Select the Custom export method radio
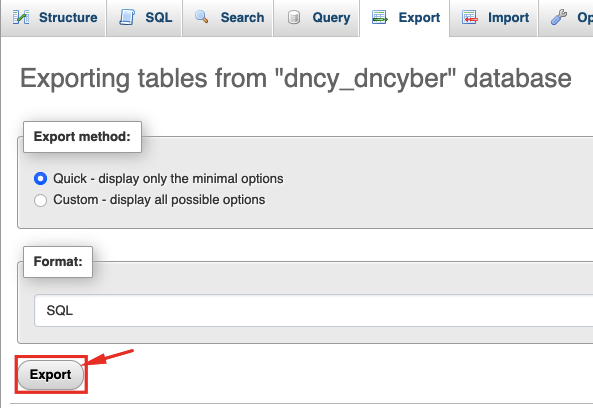 [40, 200]
